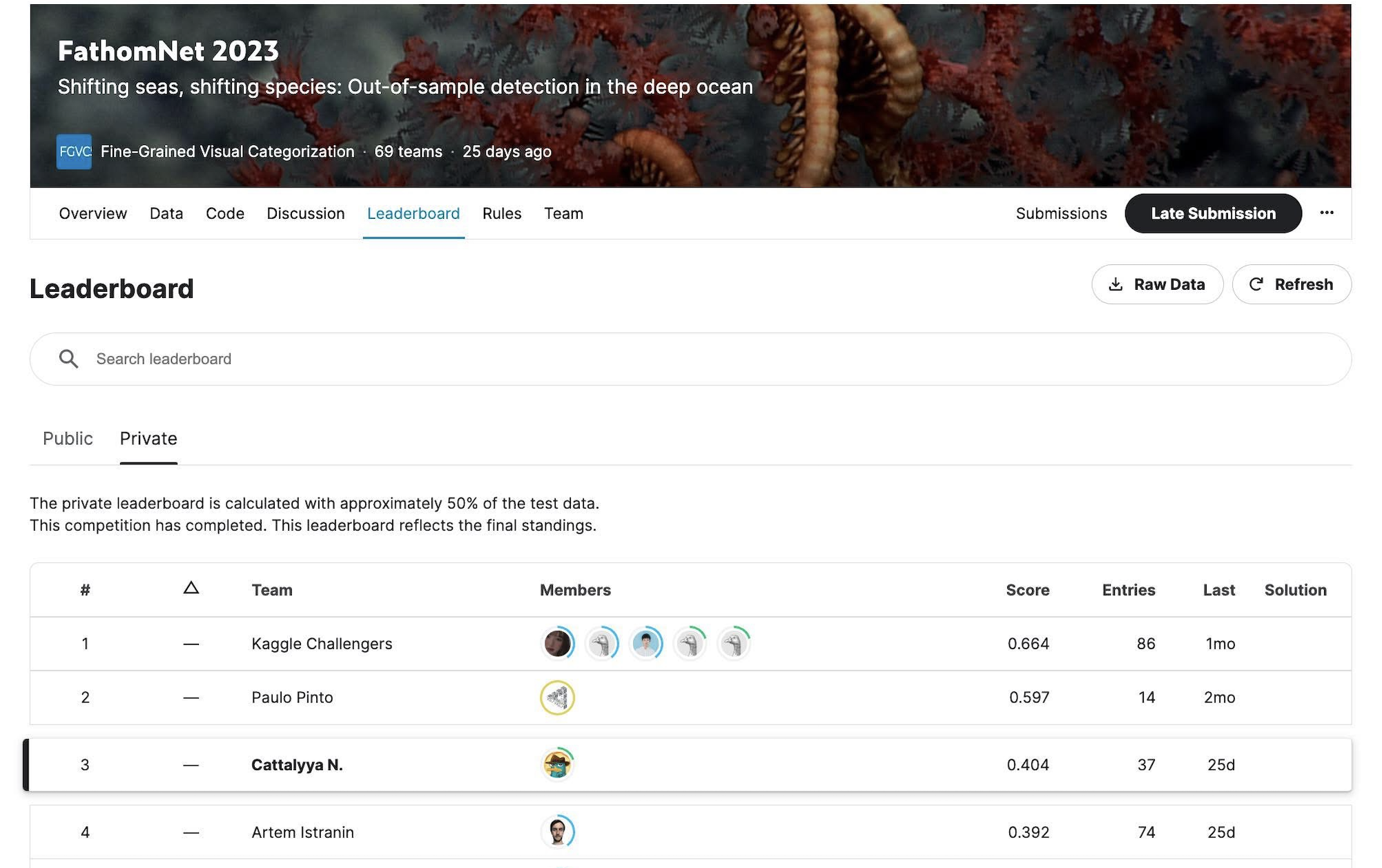Refresh the leaderboard
The width and height of the screenshot is (1382, 868).
click(1291, 284)
